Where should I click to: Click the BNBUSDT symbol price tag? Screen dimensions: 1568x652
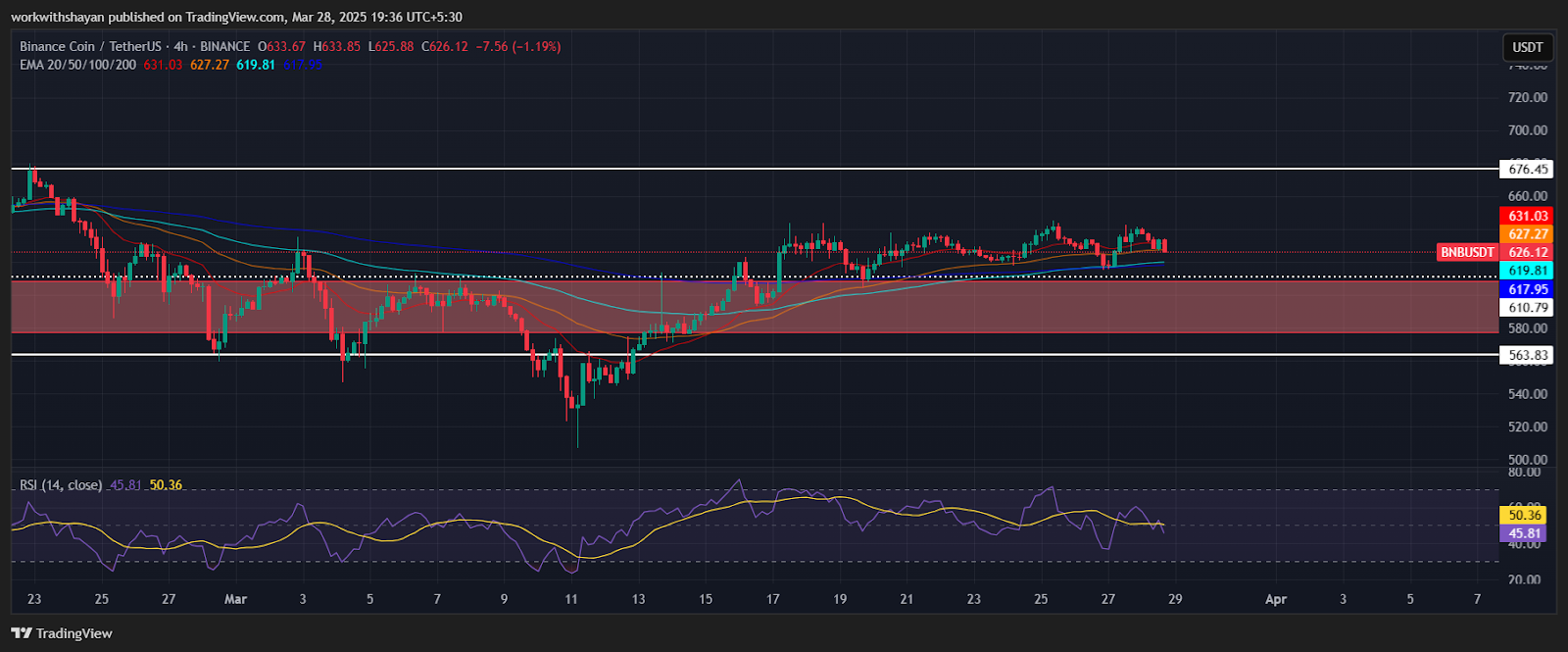point(1467,252)
